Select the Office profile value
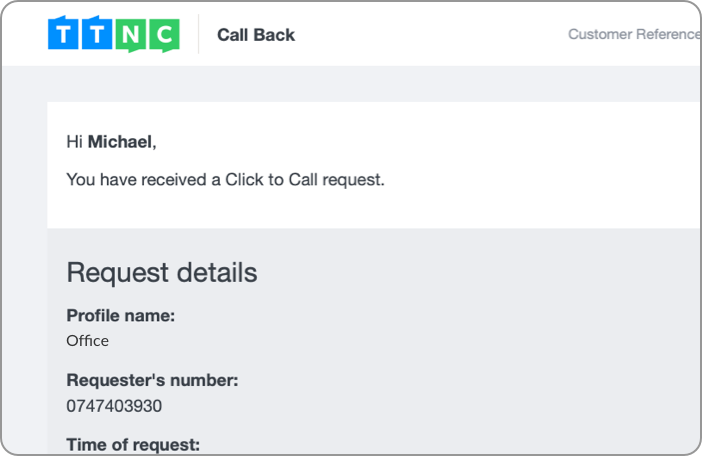The width and height of the screenshot is (702, 456). coord(87,341)
